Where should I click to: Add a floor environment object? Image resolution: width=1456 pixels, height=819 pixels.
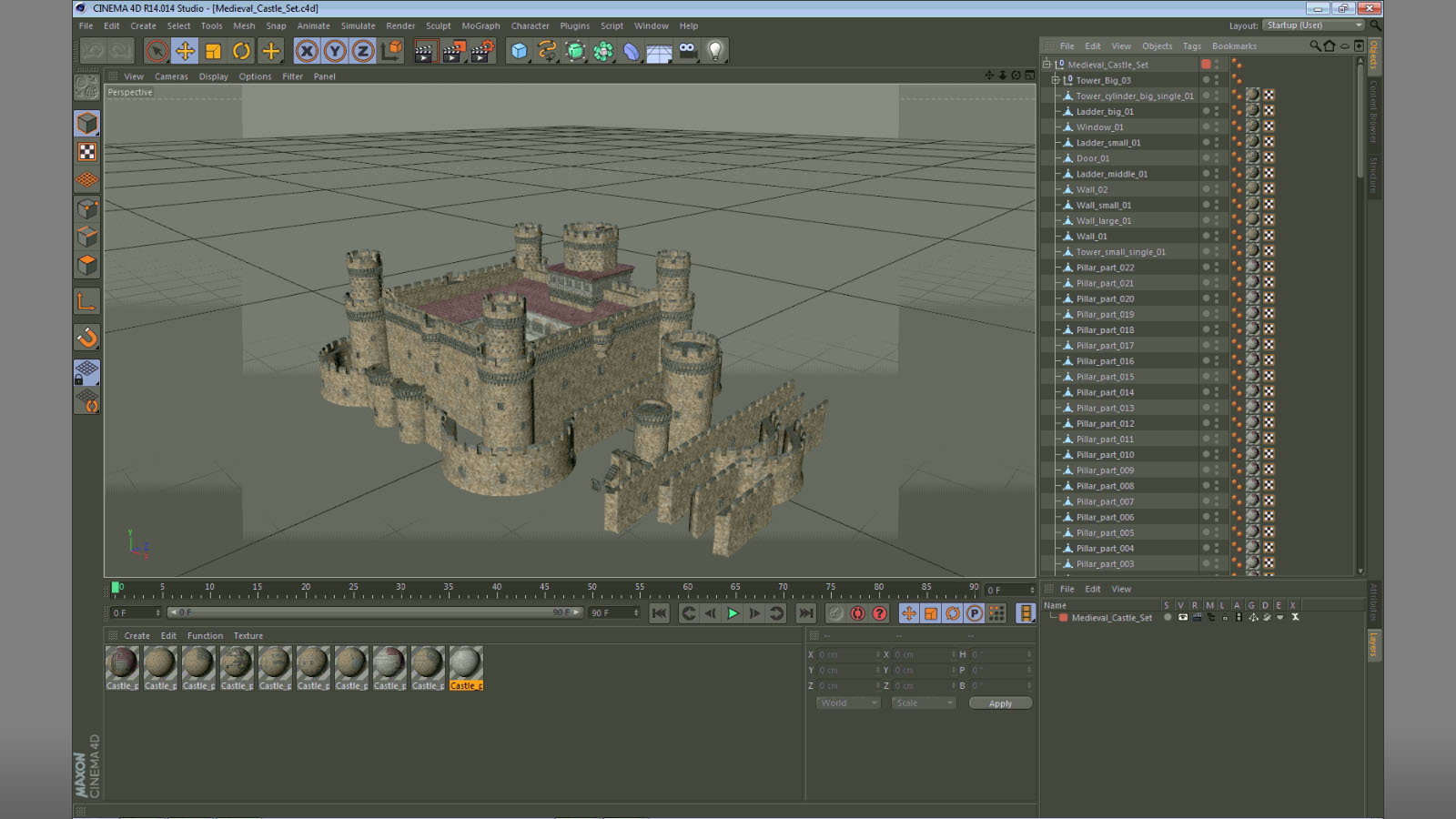pos(660,51)
